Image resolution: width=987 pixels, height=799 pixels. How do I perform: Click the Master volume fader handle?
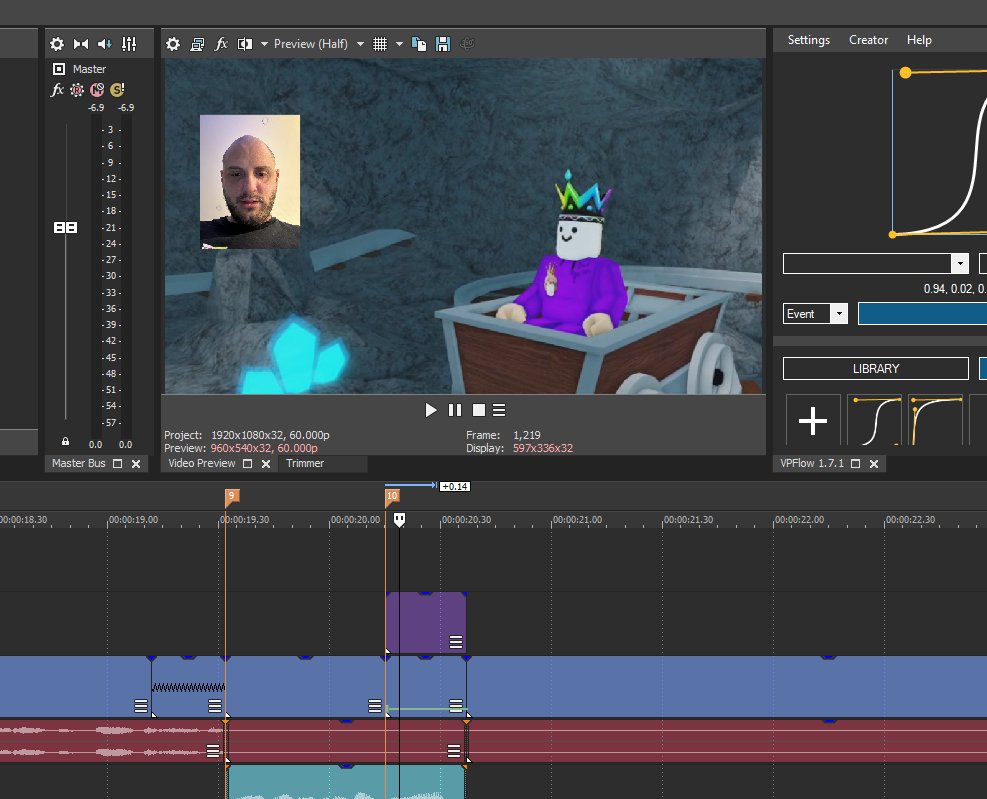coord(65,227)
